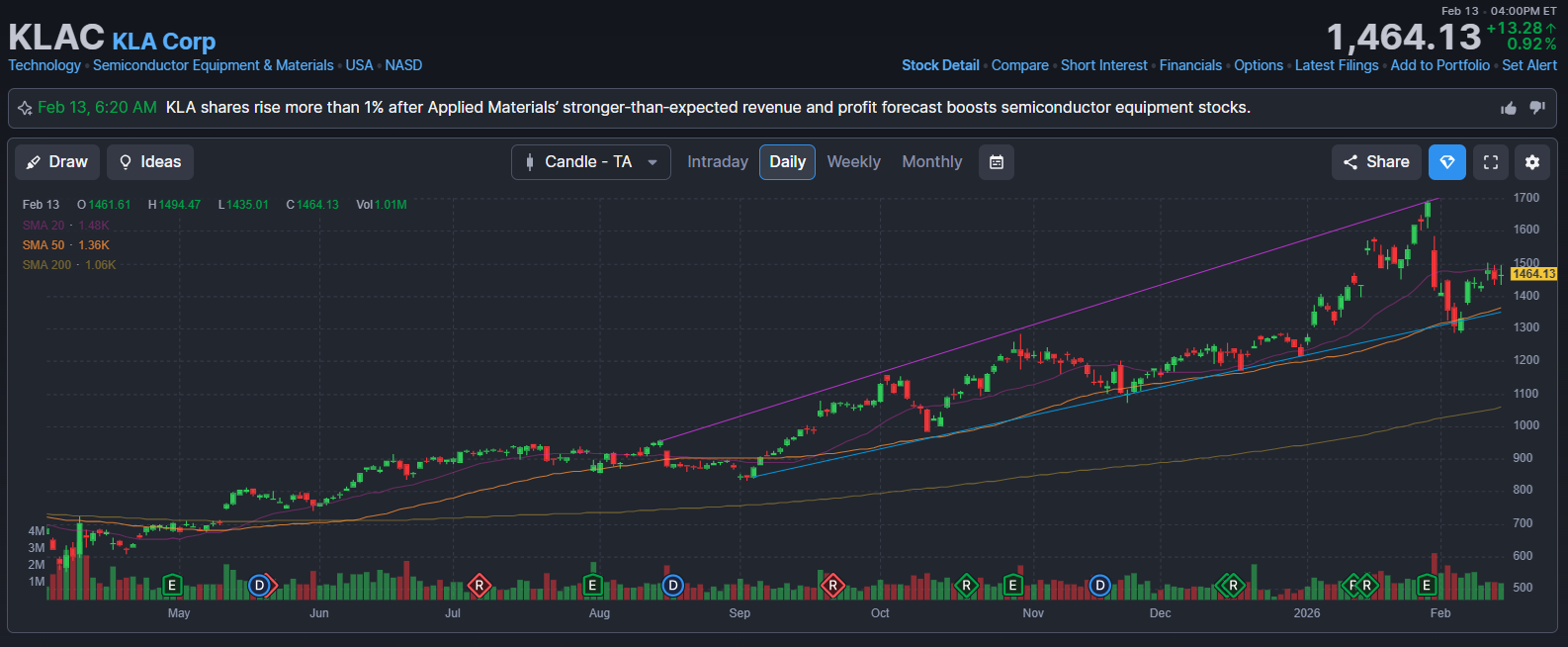Image resolution: width=1568 pixels, height=647 pixels.
Task: Switch to Intraday timeframe
Action: coord(718,162)
